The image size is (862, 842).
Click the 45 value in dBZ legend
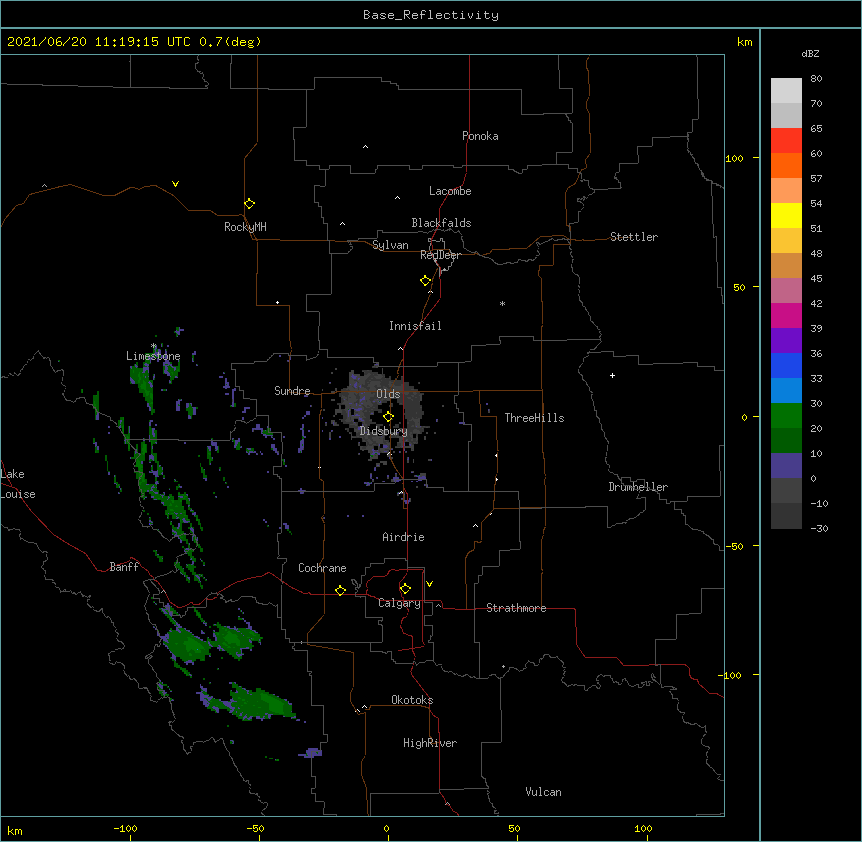[816, 279]
